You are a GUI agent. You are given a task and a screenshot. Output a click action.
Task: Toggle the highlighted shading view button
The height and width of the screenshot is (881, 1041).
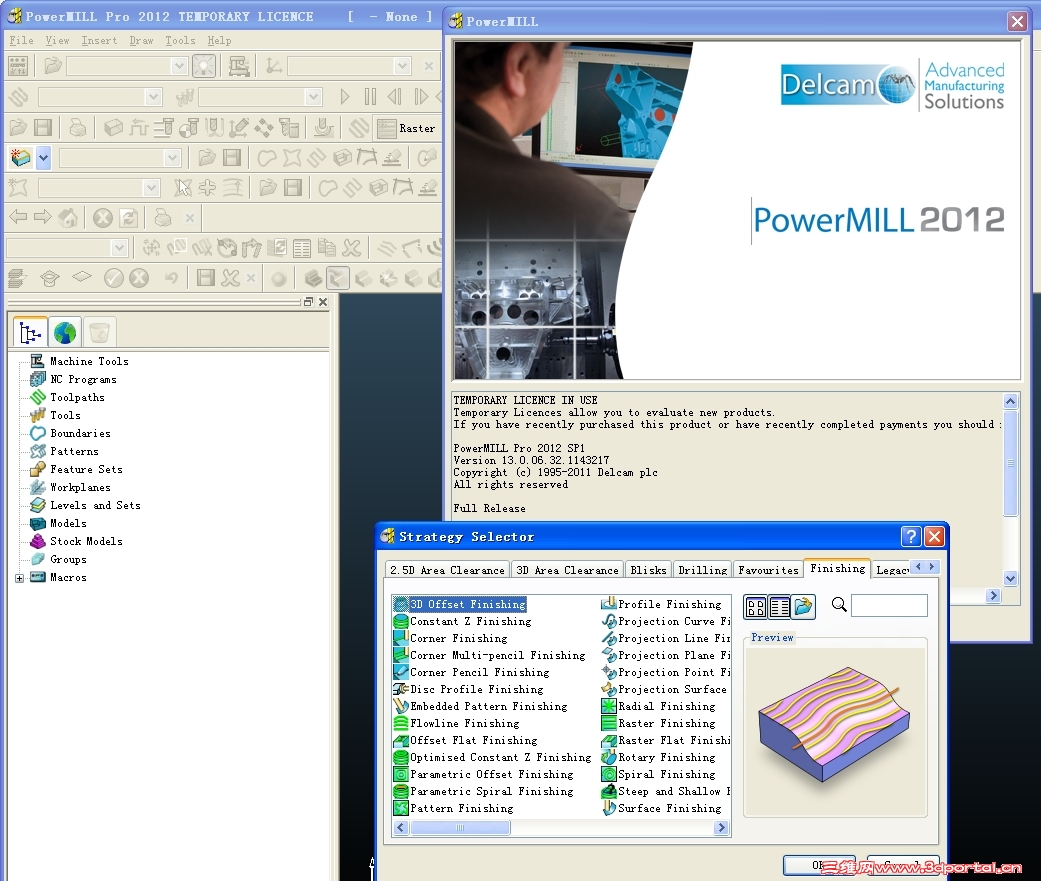(338, 278)
